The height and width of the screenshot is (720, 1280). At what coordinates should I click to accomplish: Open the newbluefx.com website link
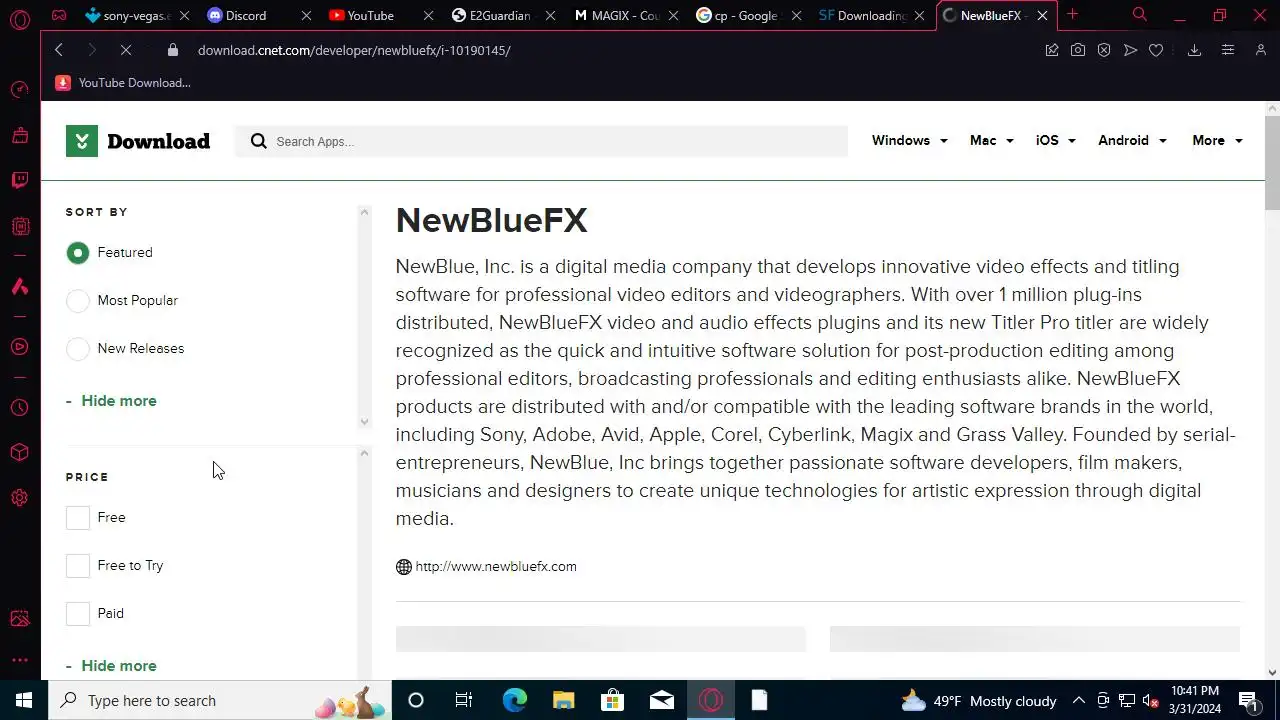pos(496,567)
